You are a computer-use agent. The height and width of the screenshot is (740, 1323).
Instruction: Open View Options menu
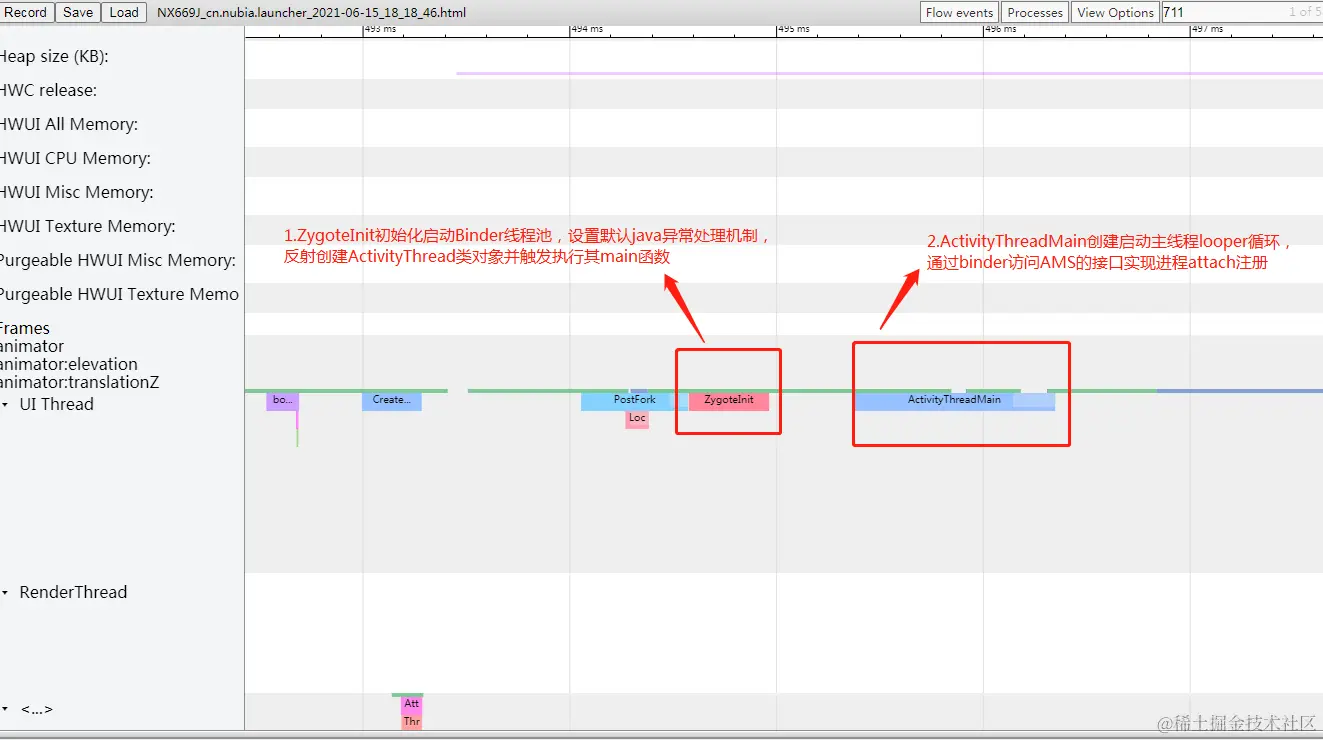tap(1115, 12)
